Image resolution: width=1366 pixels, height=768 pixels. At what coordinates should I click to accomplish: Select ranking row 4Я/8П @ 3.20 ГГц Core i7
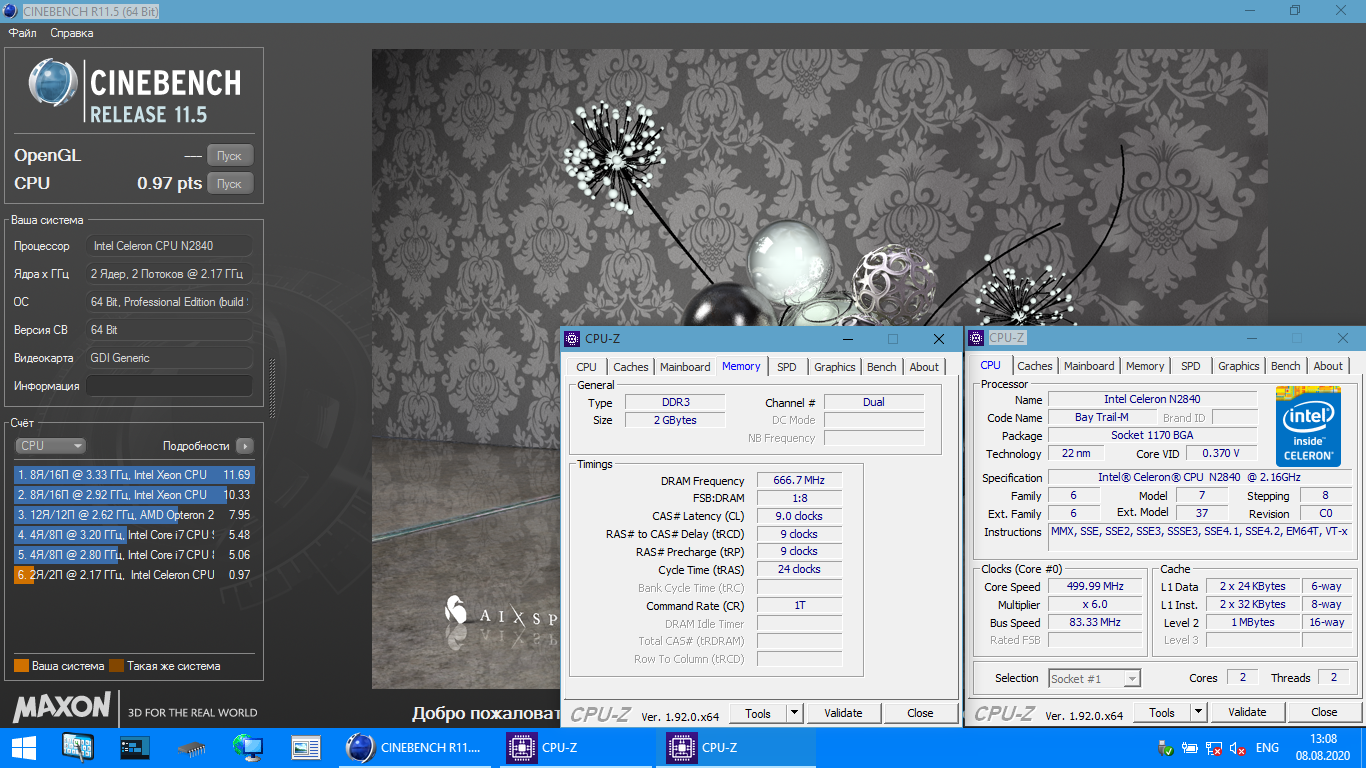tap(134, 535)
